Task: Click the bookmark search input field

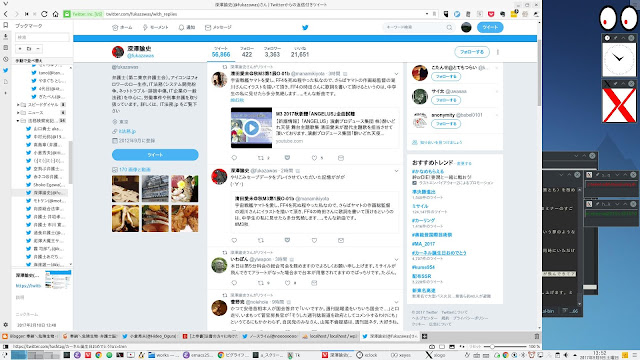Action: coord(42,37)
